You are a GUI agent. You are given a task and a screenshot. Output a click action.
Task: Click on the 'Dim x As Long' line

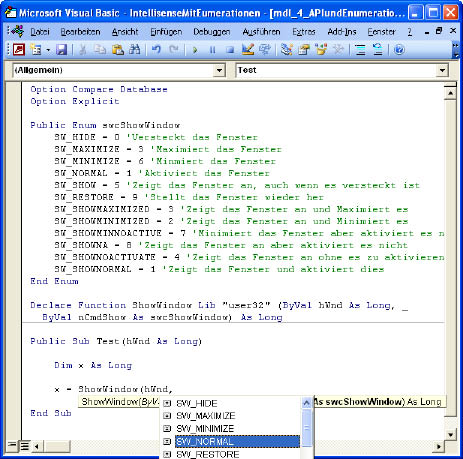coord(93,365)
